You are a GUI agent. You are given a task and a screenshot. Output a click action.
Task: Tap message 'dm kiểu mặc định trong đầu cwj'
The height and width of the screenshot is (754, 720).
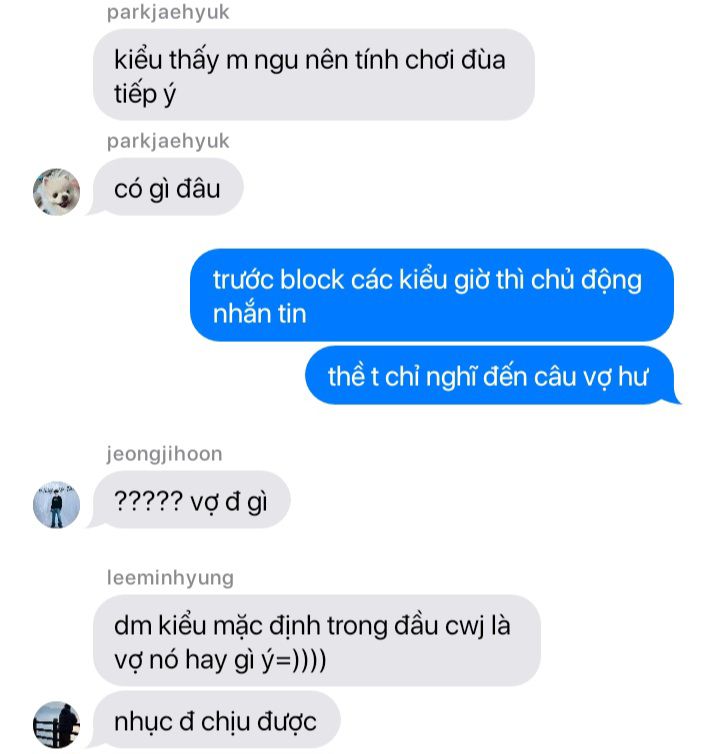pos(316,641)
